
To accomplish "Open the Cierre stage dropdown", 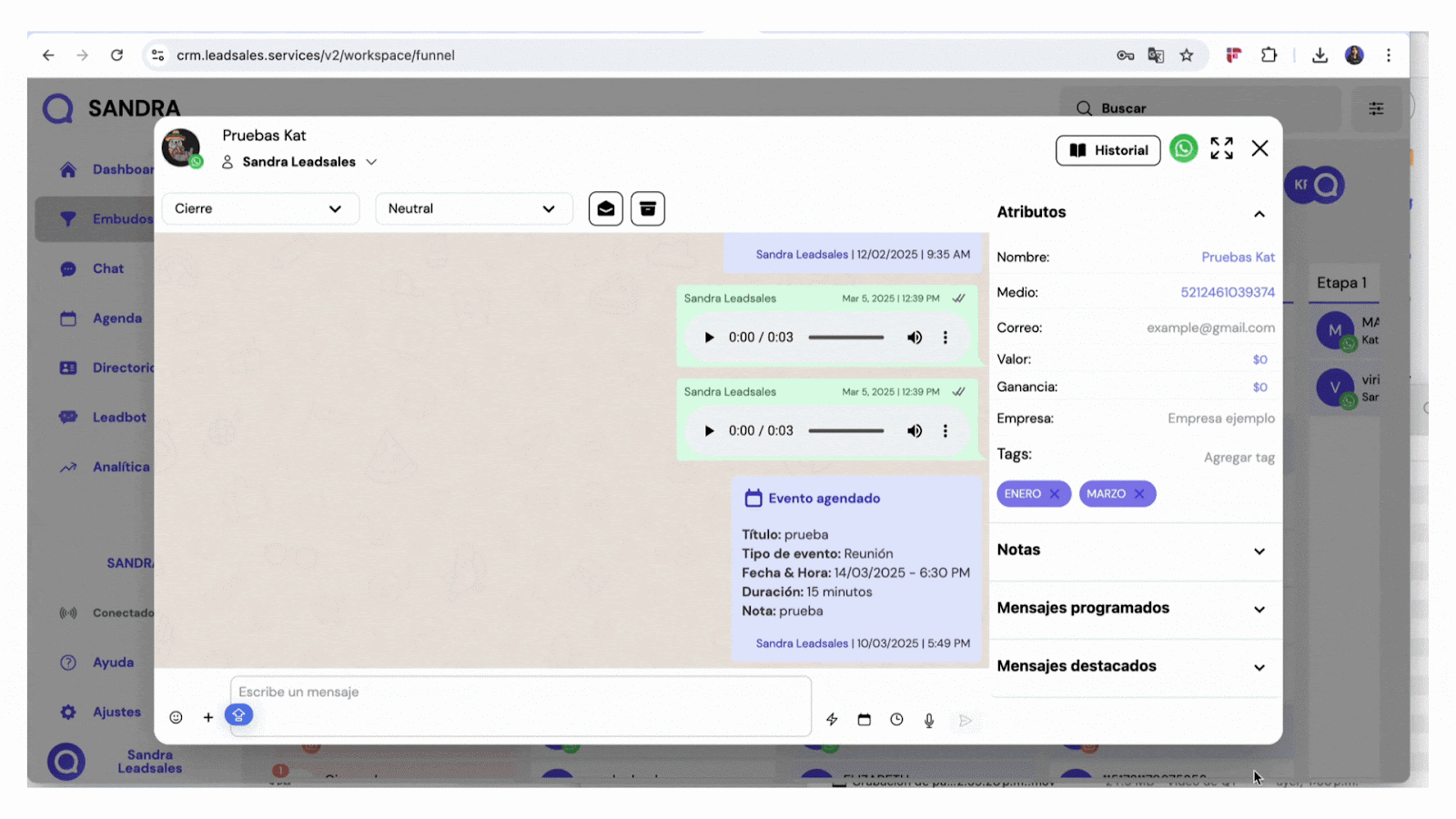I will coord(259,208).
